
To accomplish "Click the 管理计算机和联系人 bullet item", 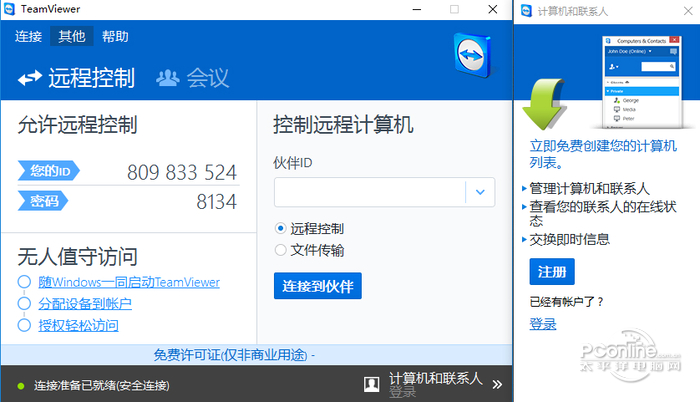I will 589,188.
